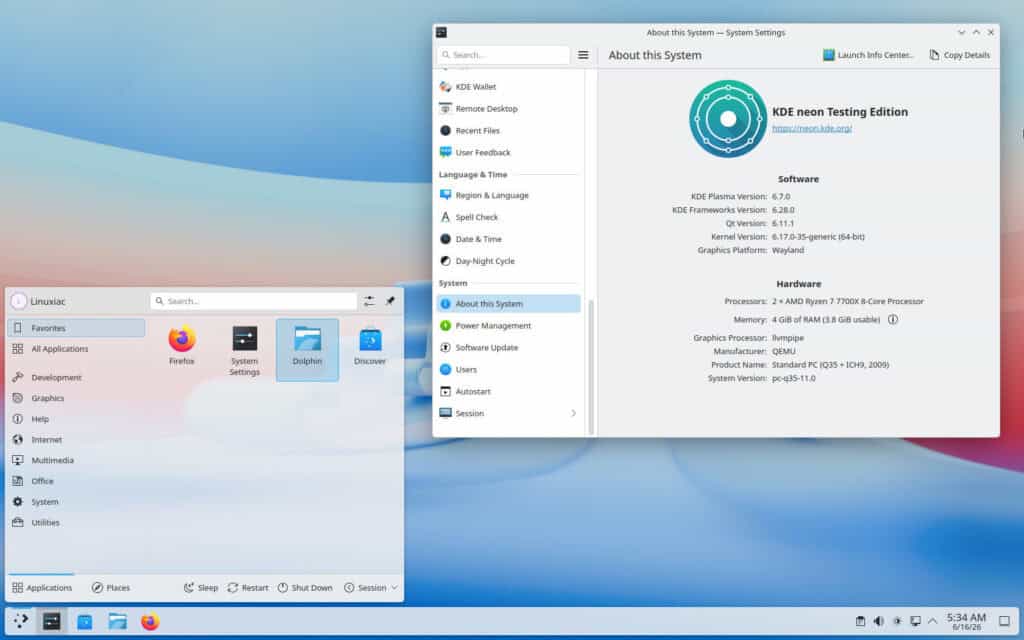Click the Copy Details button
Image resolution: width=1024 pixels, height=640 pixels.
959,55
